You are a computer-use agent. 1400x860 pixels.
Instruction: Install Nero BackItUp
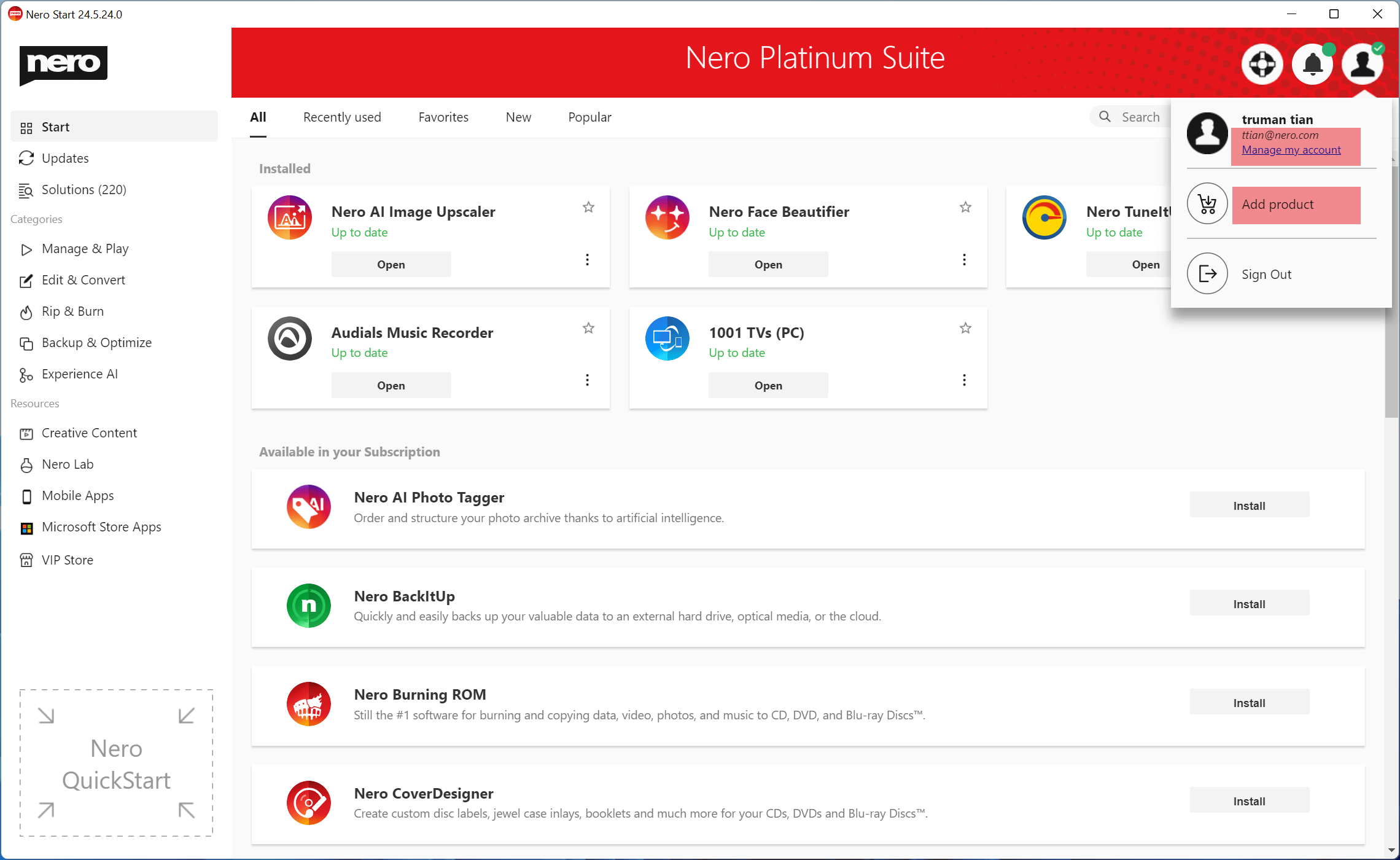1249,604
